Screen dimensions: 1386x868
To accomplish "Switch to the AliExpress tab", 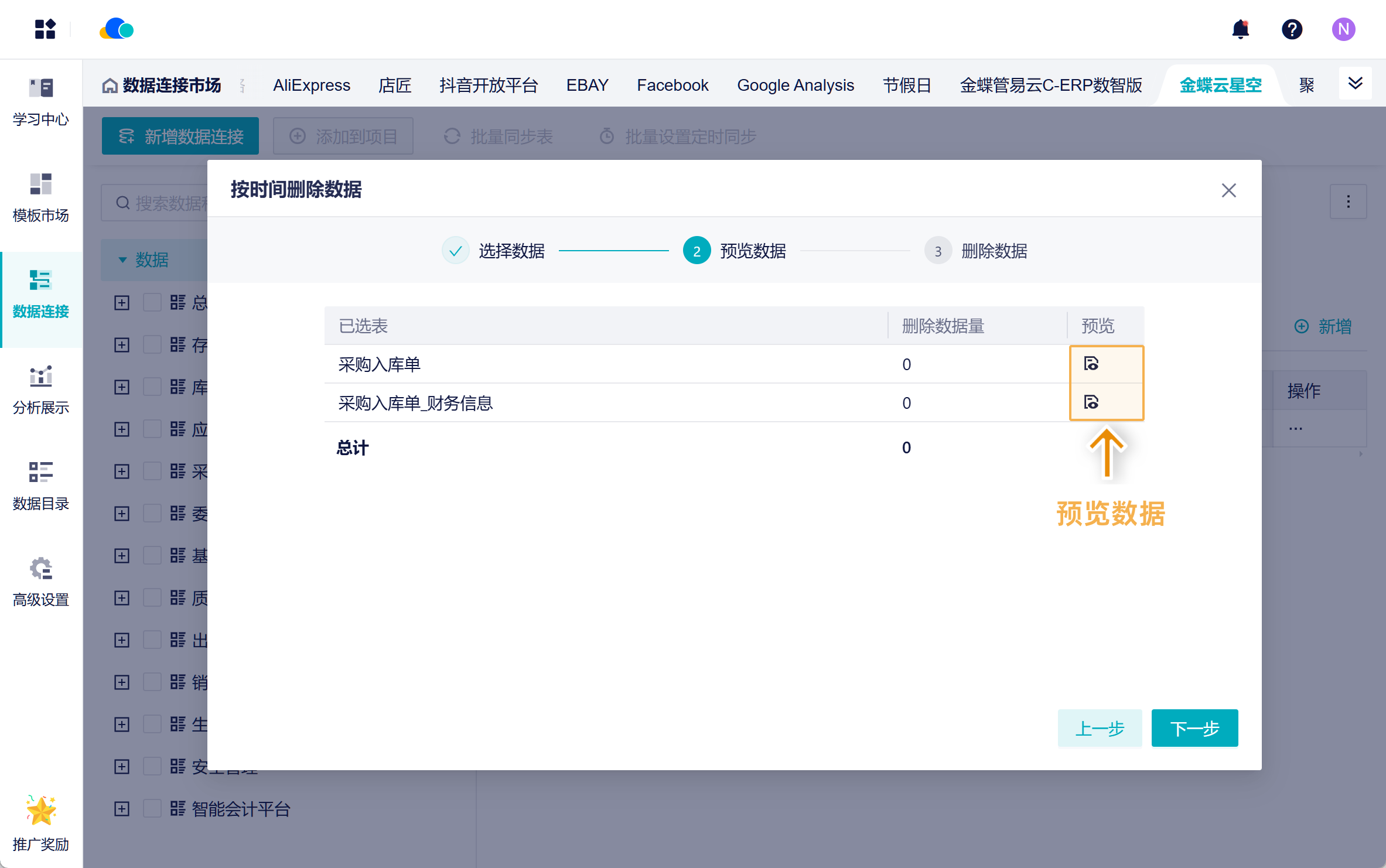I will click(x=312, y=86).
